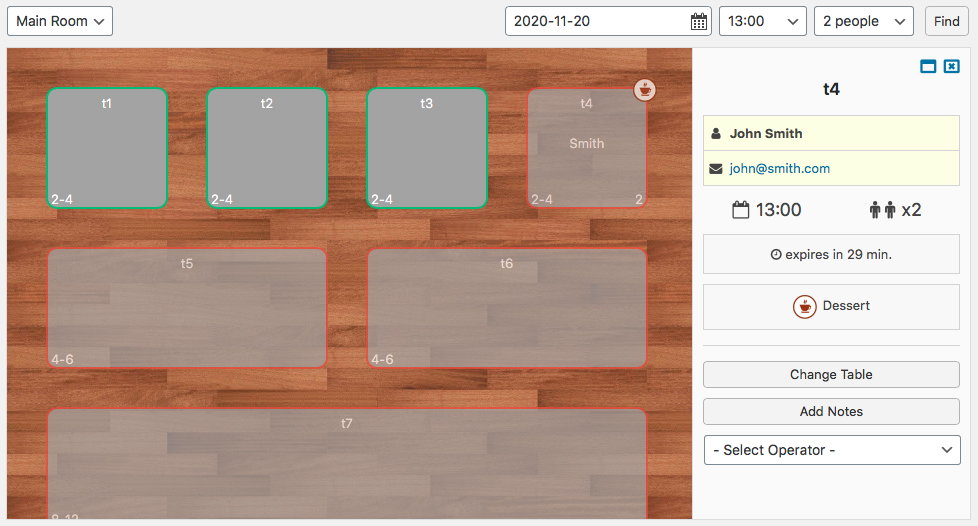Screen dimensions: 978x526
Task: Click the Dessert cup icon
Action: (x=805, y=306)
